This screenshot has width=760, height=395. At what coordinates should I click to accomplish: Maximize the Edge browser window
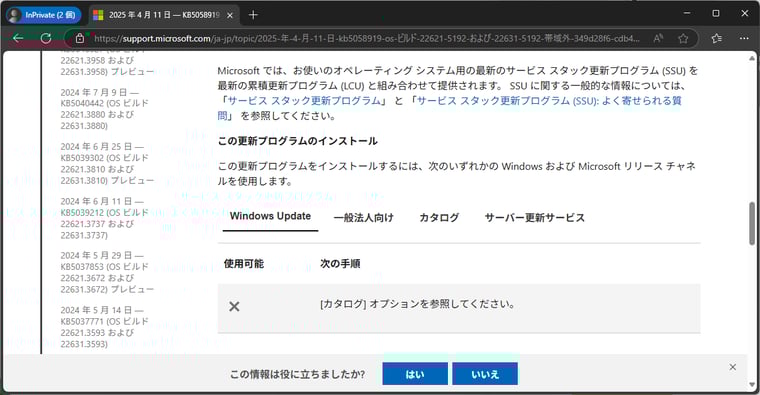pos(716,14)
